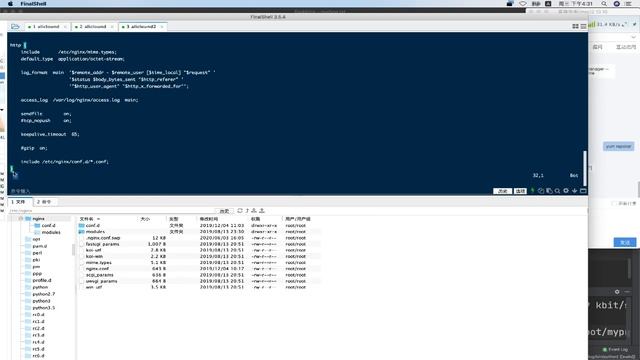This screenshot has height=360, width=640.
Task: Click yum reinstall chip in right window
Action: [x=618, y=146]
